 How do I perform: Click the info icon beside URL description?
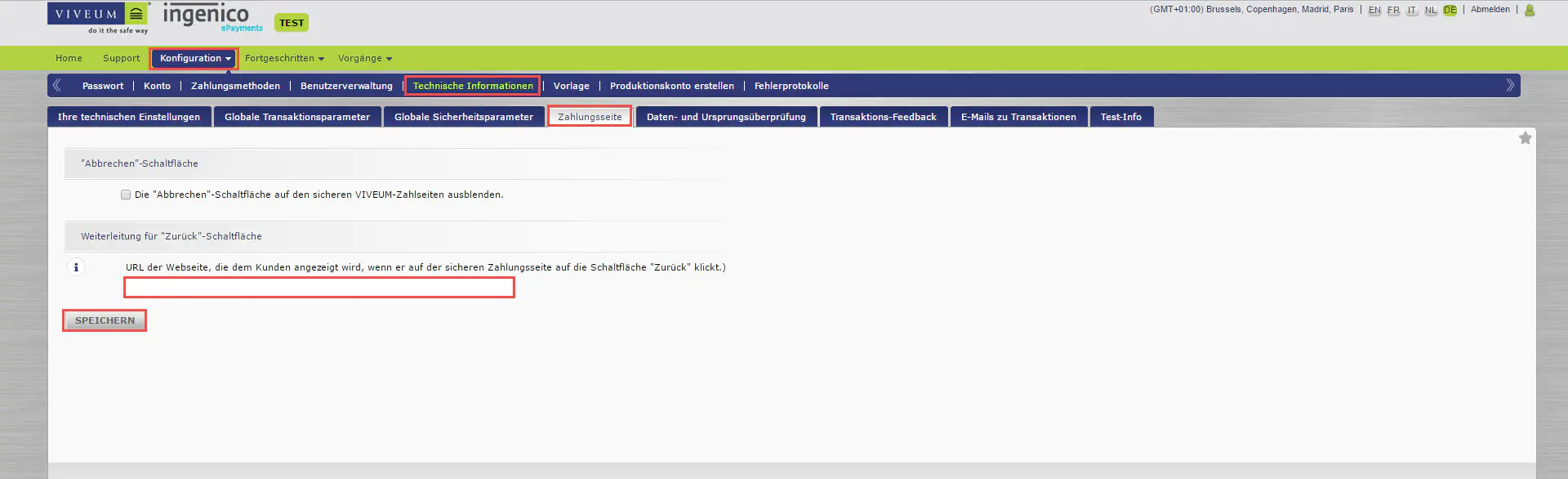(x=76, y=267)
